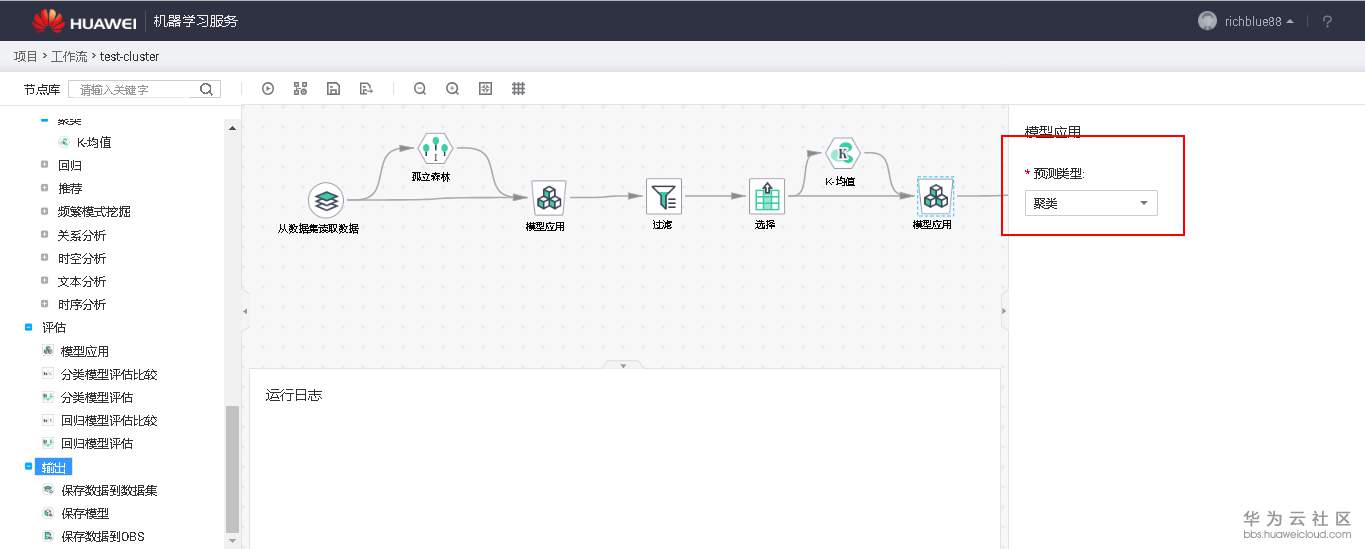Select the 过滤 filter node
The width and height of the screenshot is (1365, 549).
coord(663,197)
